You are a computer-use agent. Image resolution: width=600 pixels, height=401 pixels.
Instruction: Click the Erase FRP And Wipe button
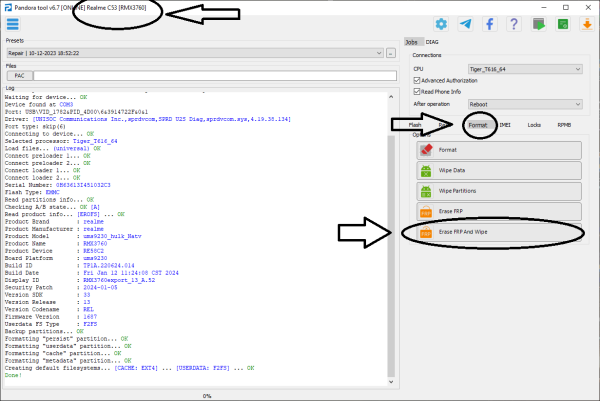499,232
